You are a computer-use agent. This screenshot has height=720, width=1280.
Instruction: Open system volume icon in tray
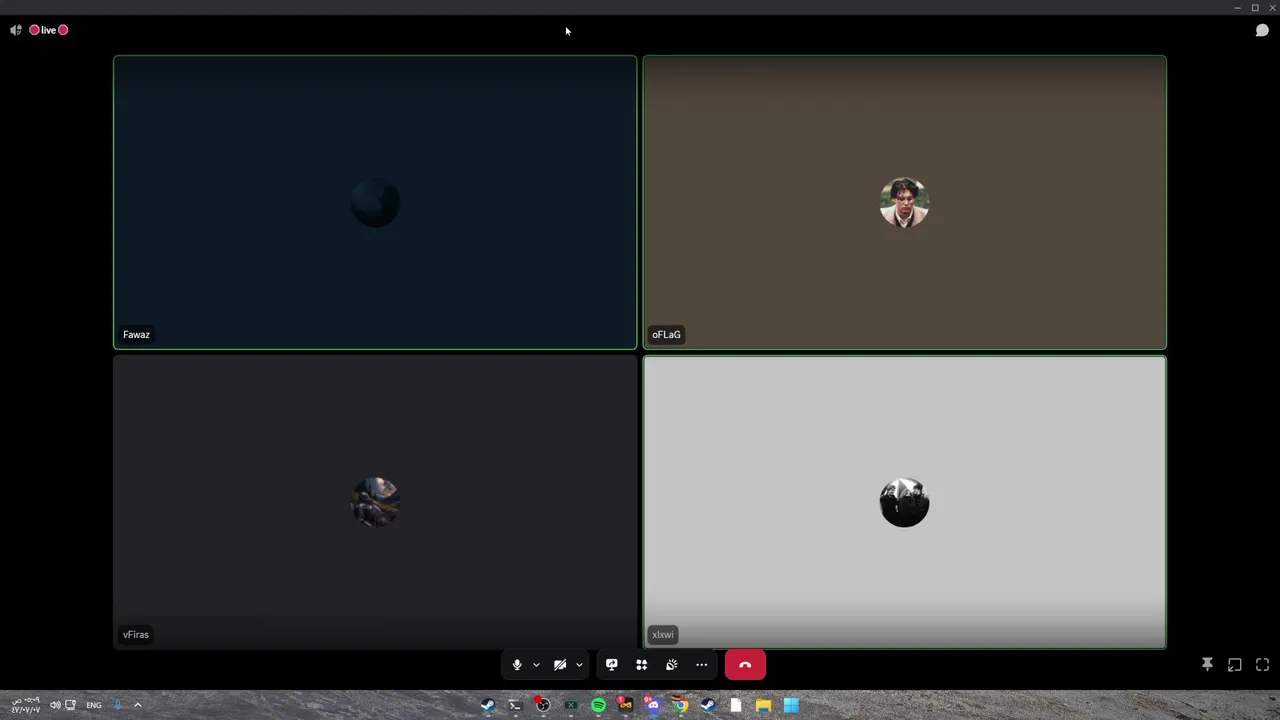tap(55, 705)
